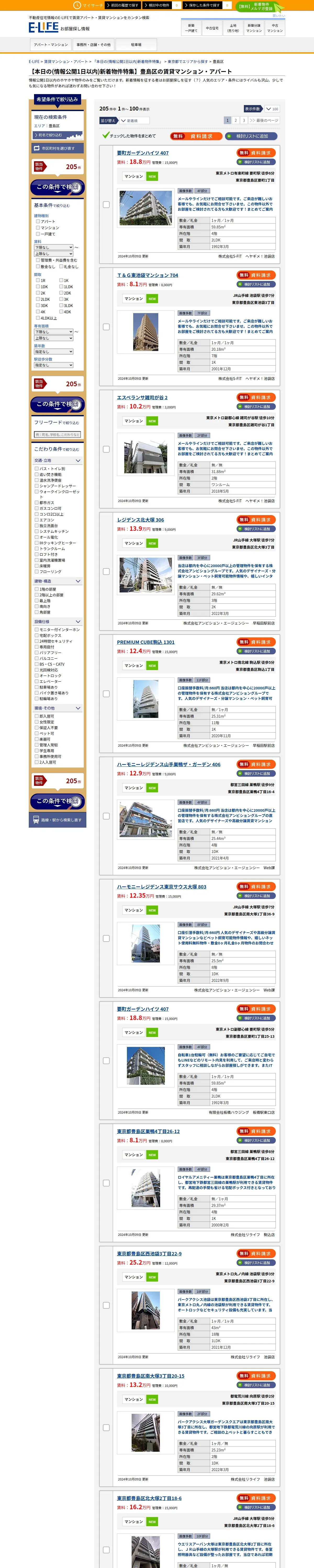Click the >> 最後のページ pagination arrow

pyautogui.click(x=264, y=120)
